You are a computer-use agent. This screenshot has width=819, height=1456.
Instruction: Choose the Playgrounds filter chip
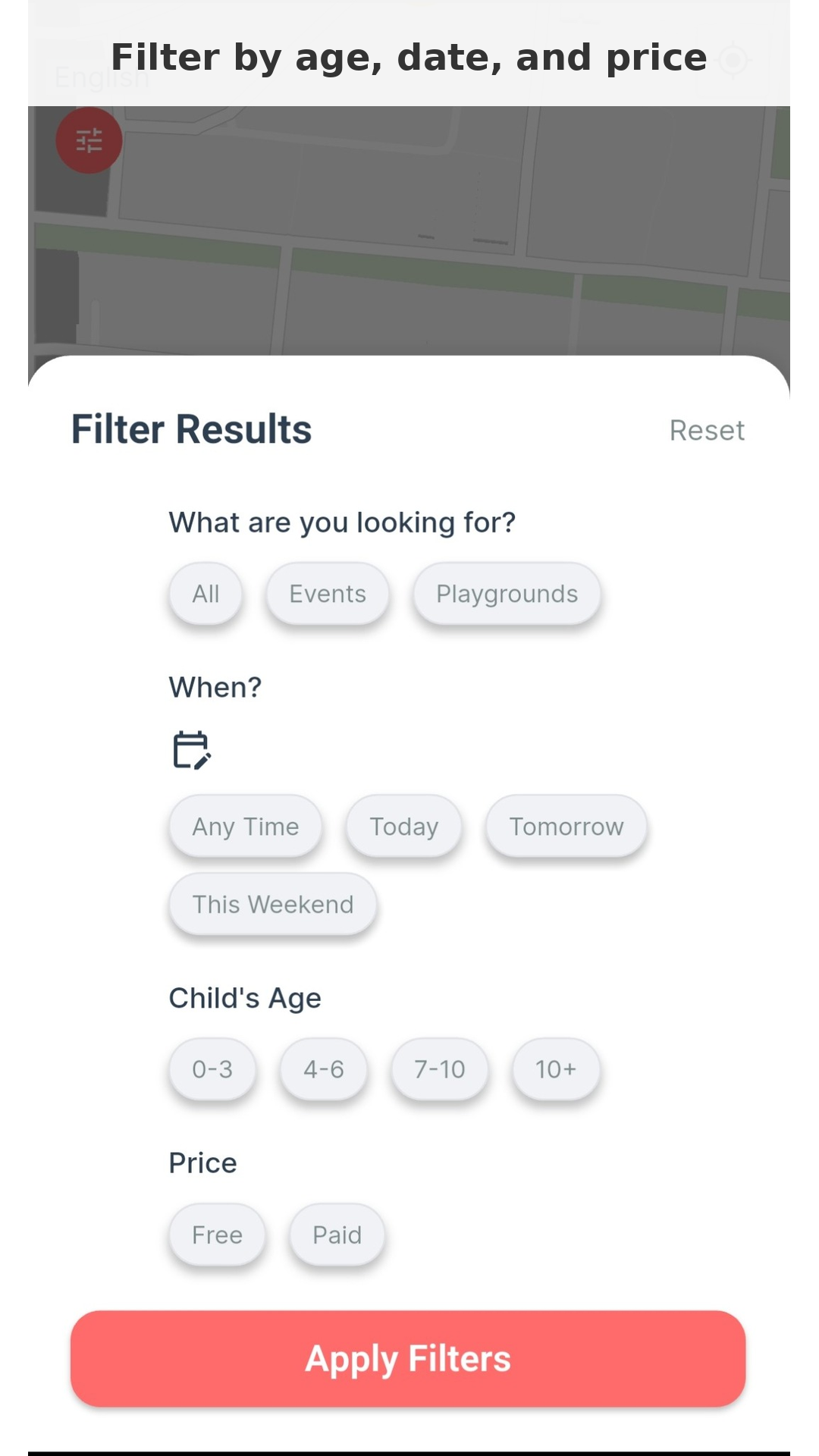tap(507, 594)
